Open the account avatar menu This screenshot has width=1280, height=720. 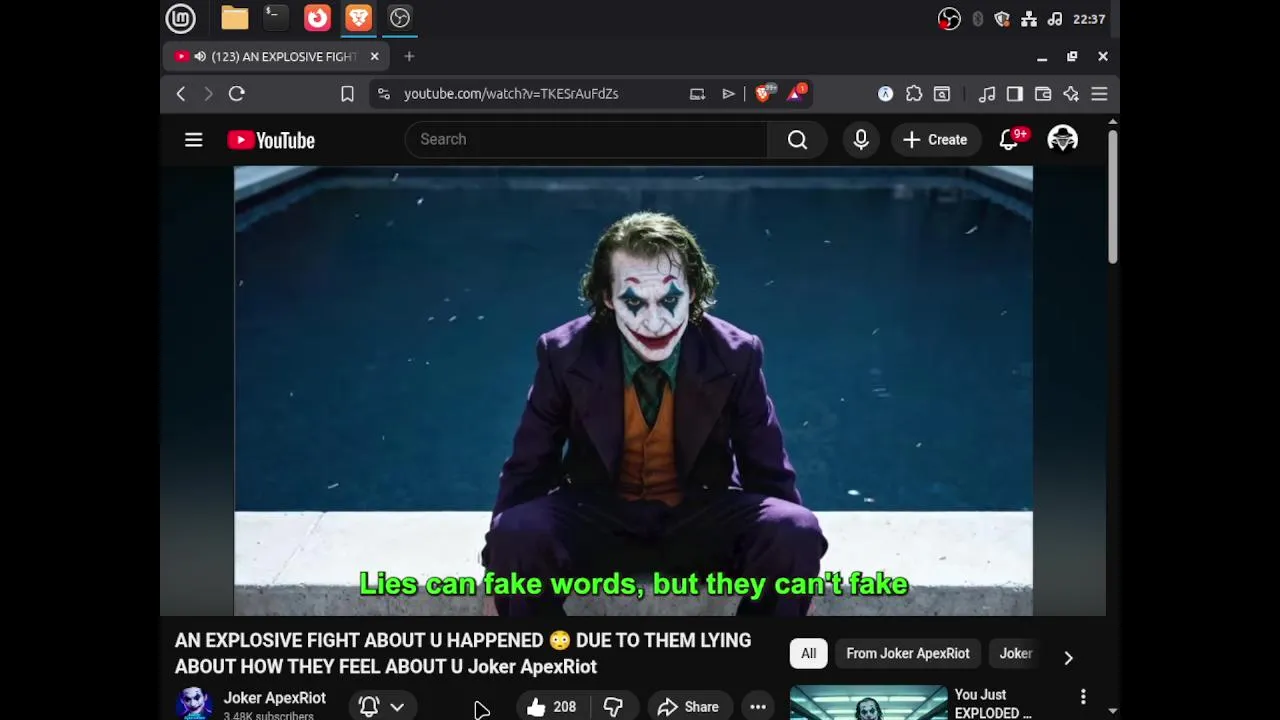(1062, 139)
